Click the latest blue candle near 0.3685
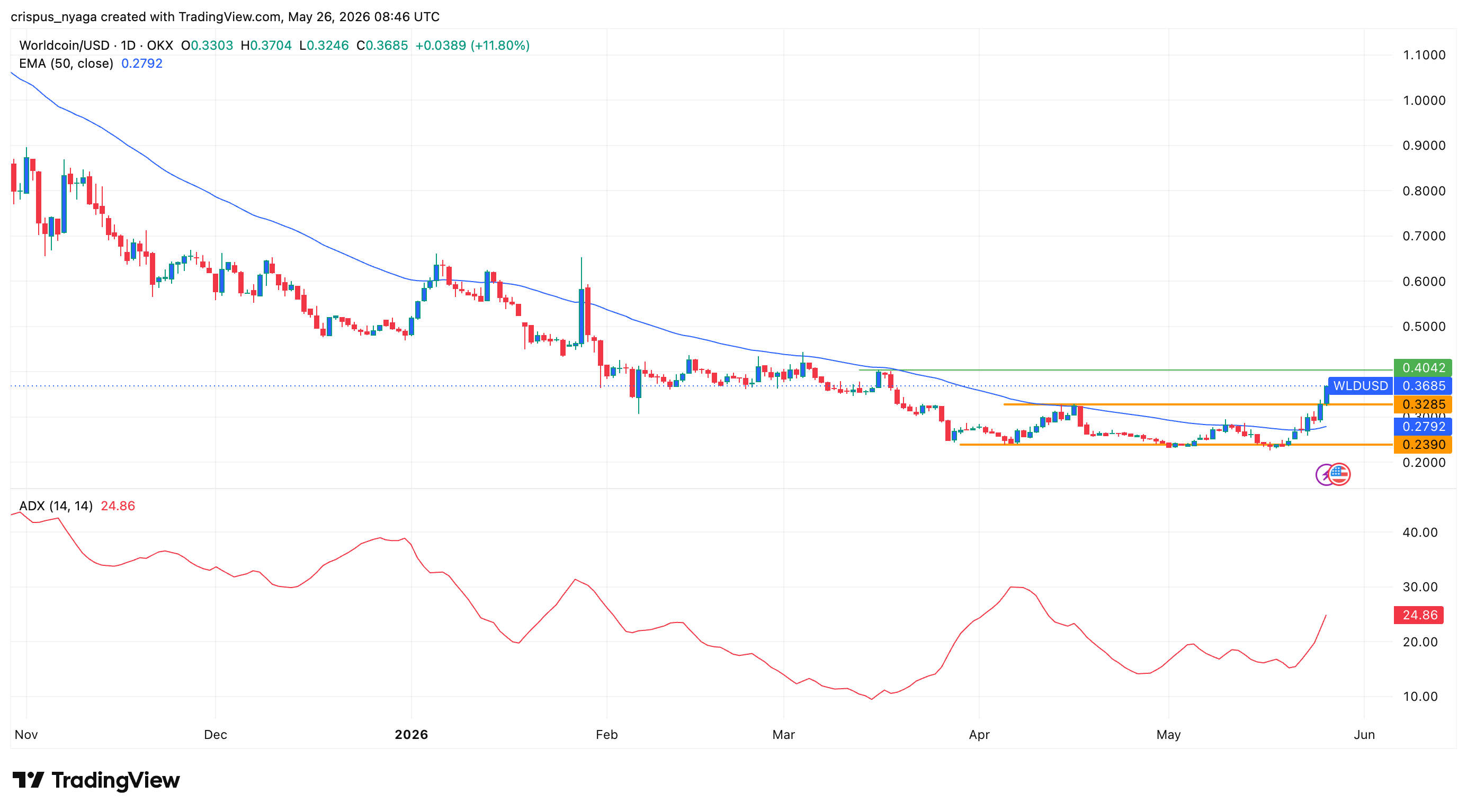This screenshot has width=1467, height=812. [1326, 394]
